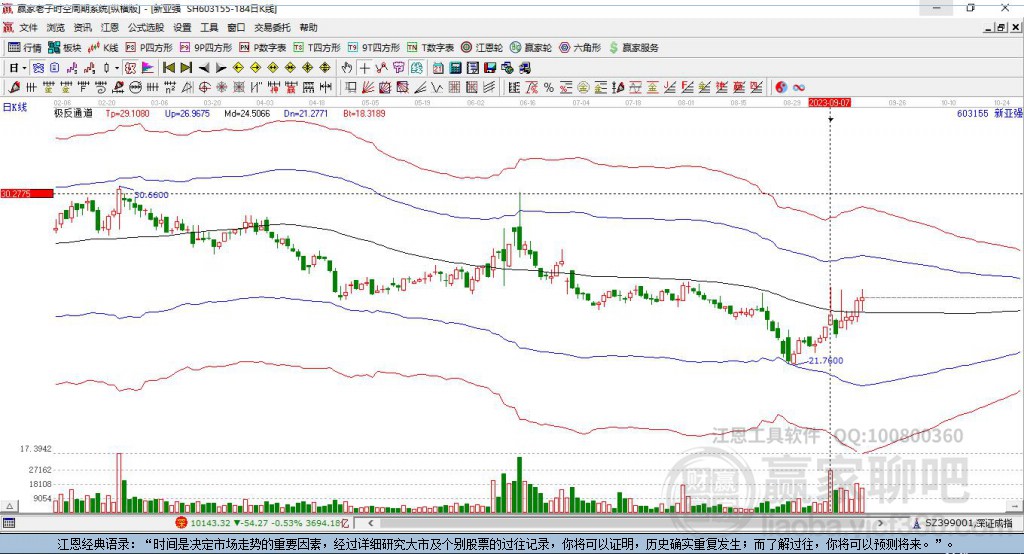
Task: Open the 板块 sectors view
Action: click(65, 48)
